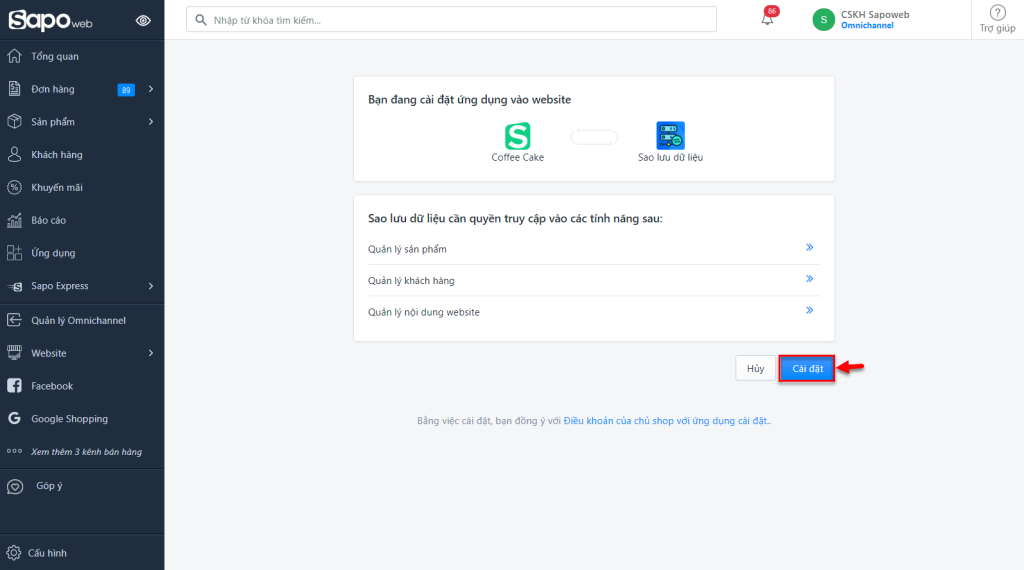1024x570 pixels.
Task: Click the Coffee Cake store icon
Action: 517,136
